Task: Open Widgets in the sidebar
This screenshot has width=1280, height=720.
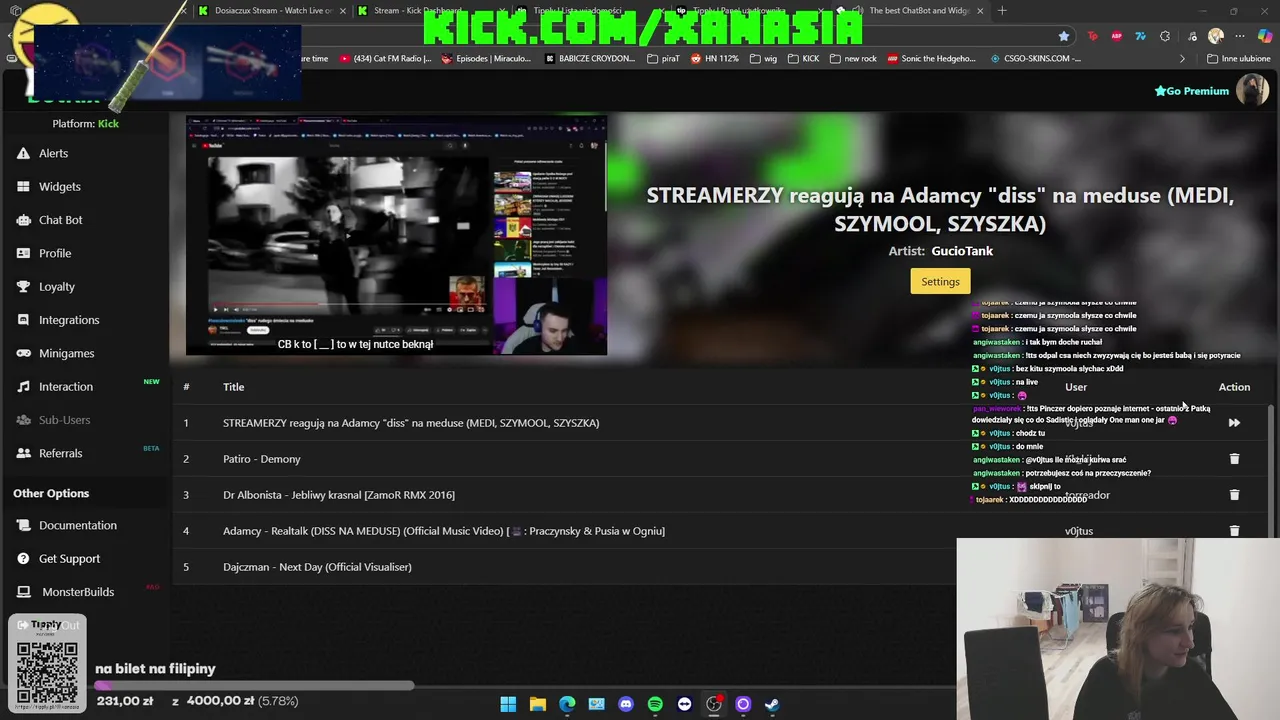Action: tap(48, 186)
